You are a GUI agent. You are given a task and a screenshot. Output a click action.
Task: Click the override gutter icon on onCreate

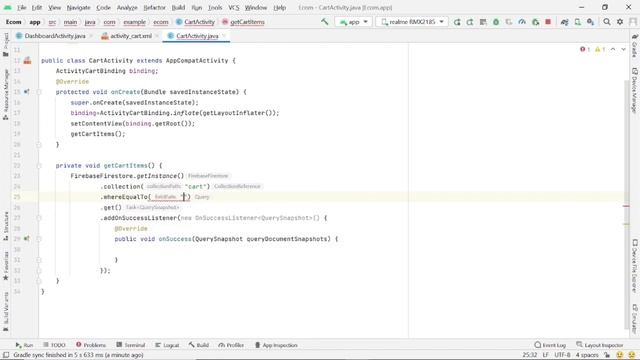pyautogui.click(x=27, y=92)
